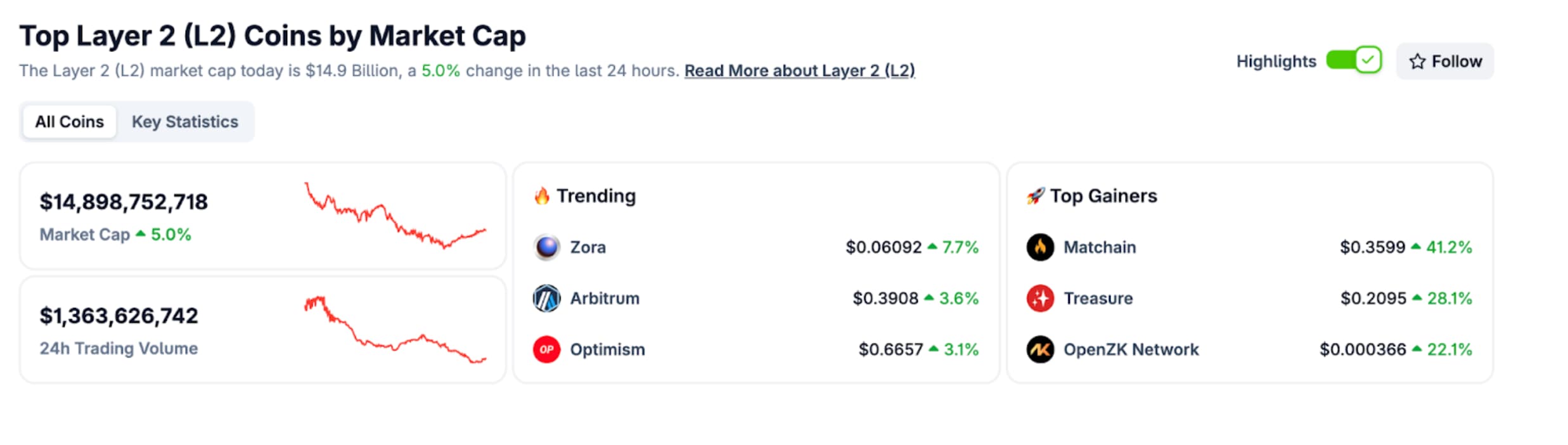Click the Market Cap red sparkline chart
The image size is (1568, 445).
395,216
